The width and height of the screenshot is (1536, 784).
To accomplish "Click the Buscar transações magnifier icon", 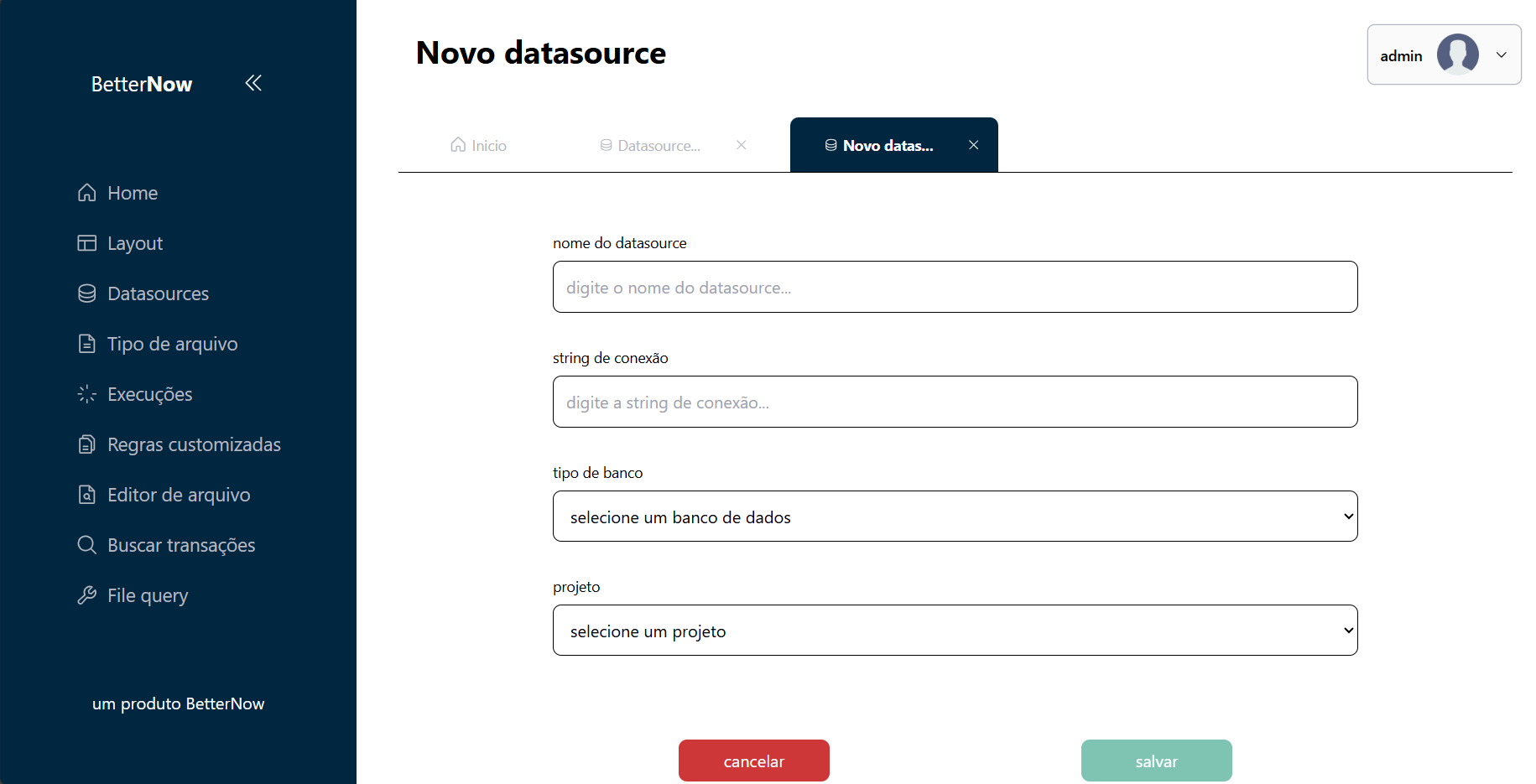I will click(87, 545).
